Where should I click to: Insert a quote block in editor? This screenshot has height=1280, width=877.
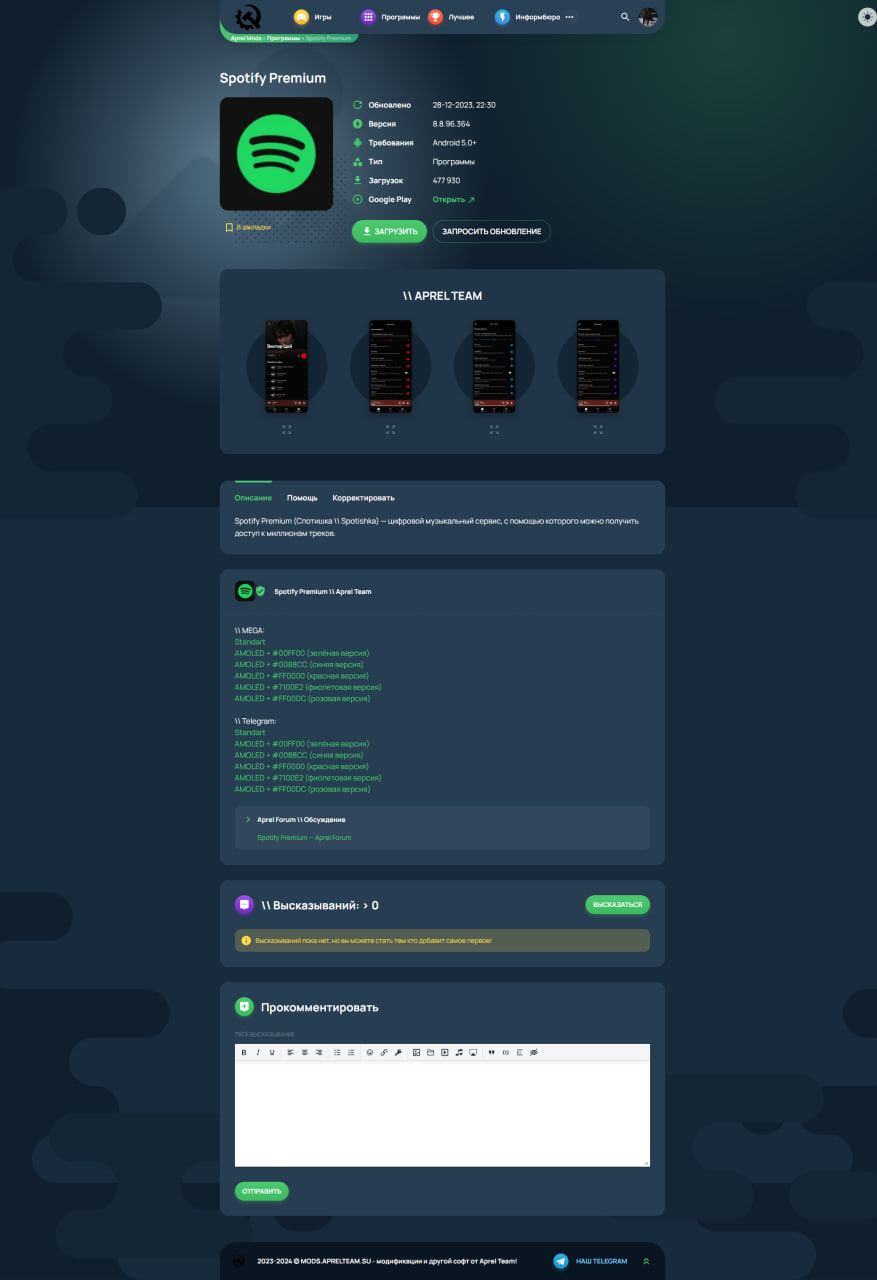click(491, 1052)
